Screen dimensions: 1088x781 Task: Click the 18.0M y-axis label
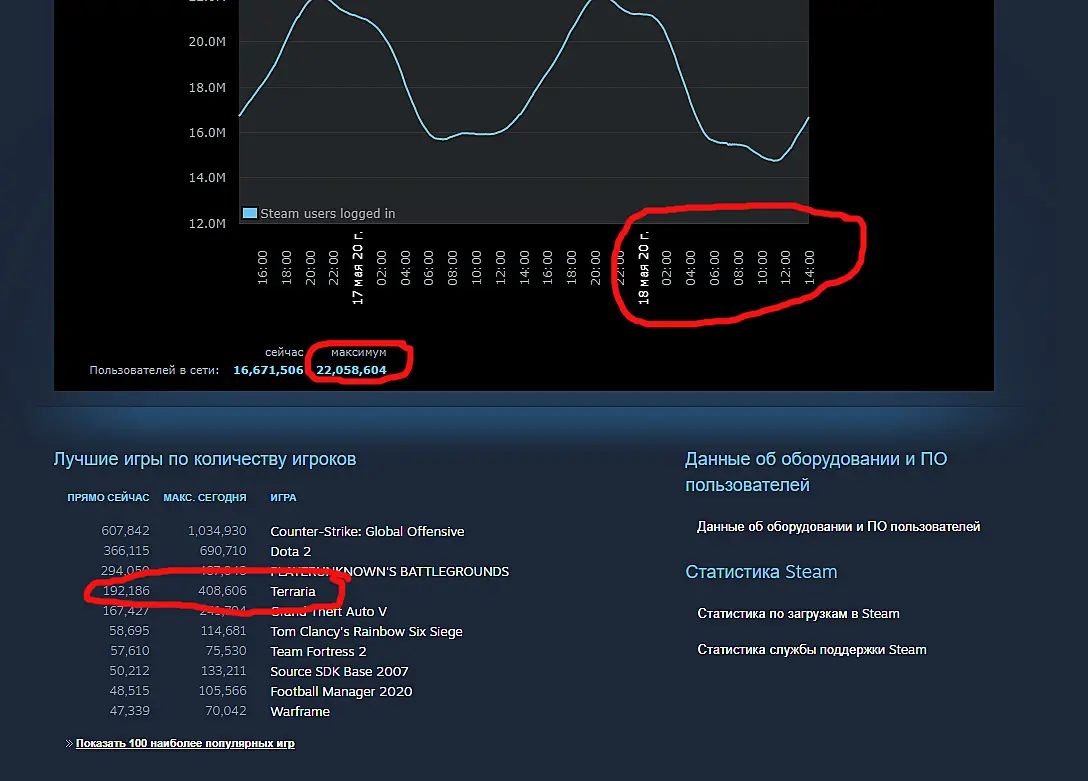coord(207,87)
